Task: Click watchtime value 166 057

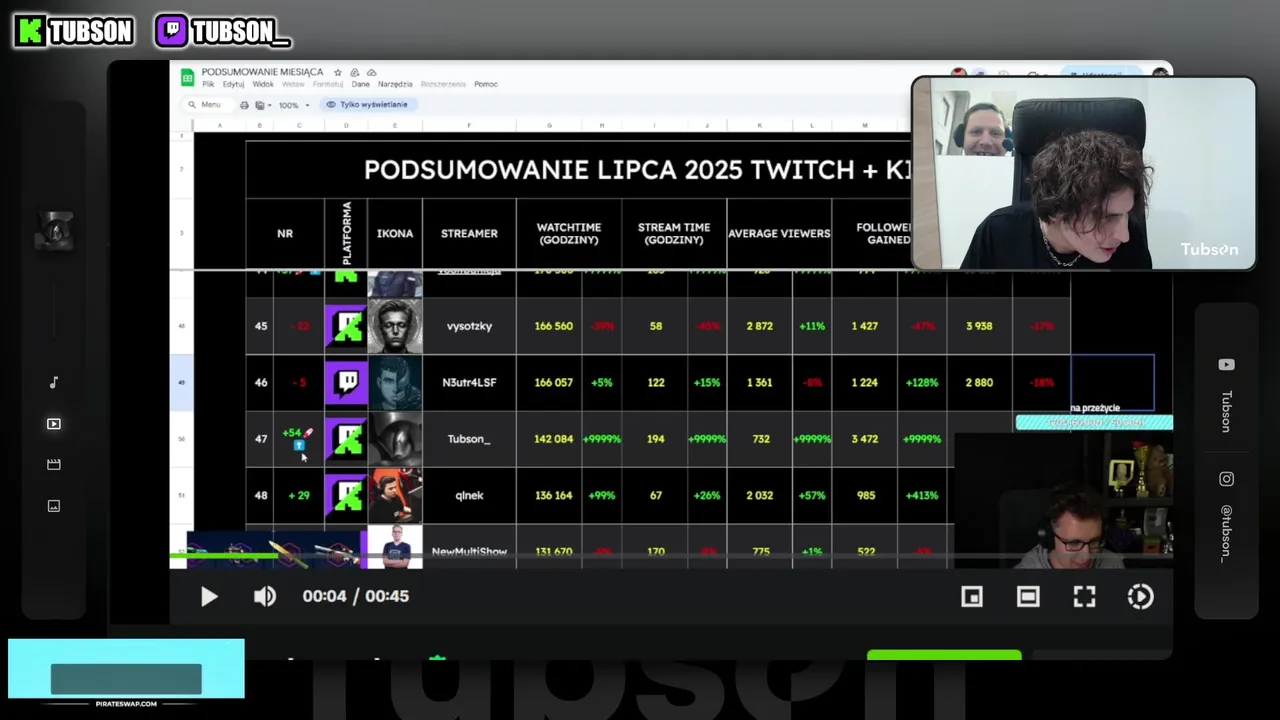Action: (x=554, y=383)
